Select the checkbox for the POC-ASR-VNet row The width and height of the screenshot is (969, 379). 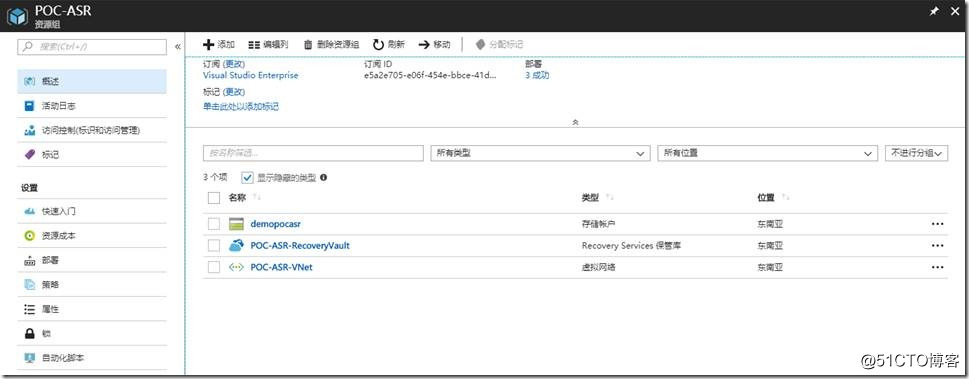[x=214, y=267]
